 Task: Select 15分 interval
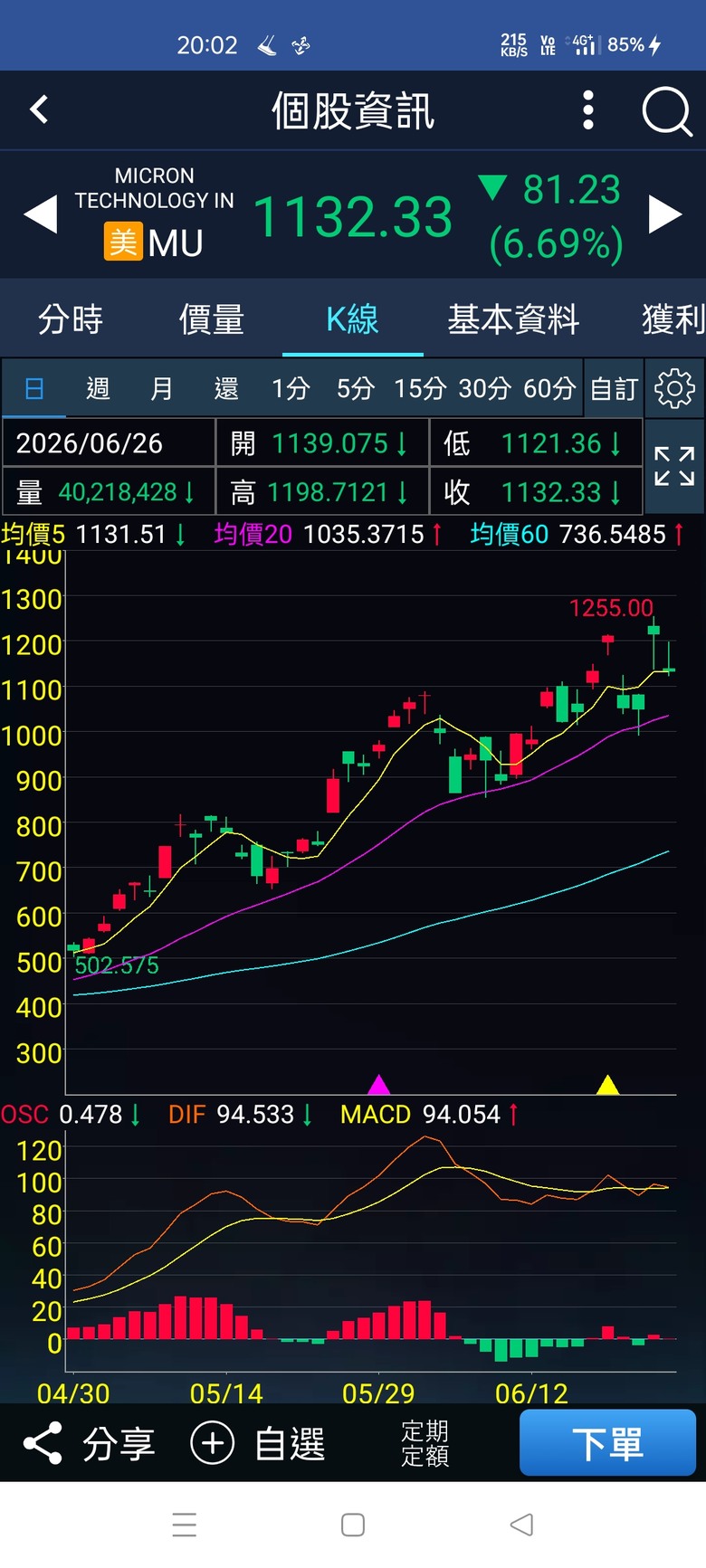420,389
